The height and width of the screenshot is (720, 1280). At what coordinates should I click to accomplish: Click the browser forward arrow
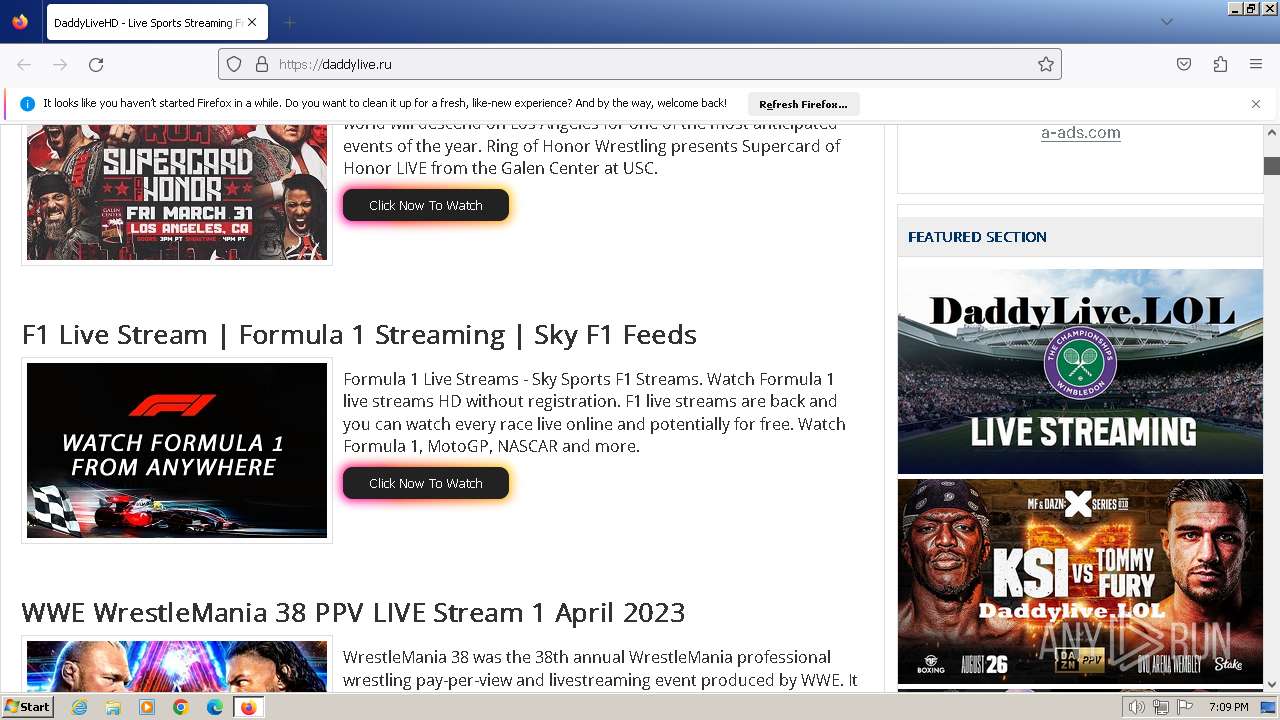tap(60, 64)
